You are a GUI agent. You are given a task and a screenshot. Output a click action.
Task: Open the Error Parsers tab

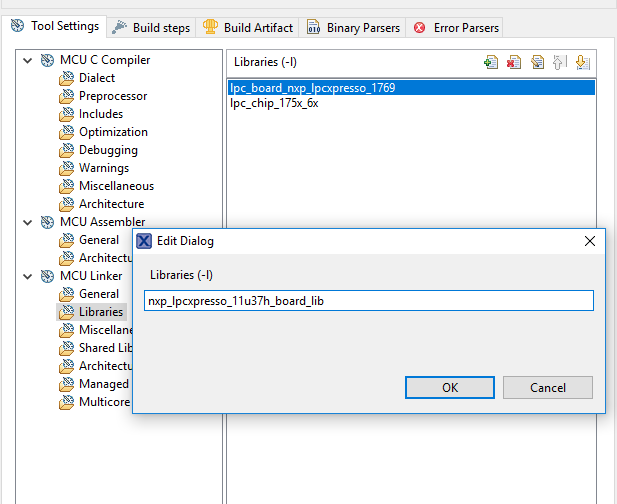455,28
